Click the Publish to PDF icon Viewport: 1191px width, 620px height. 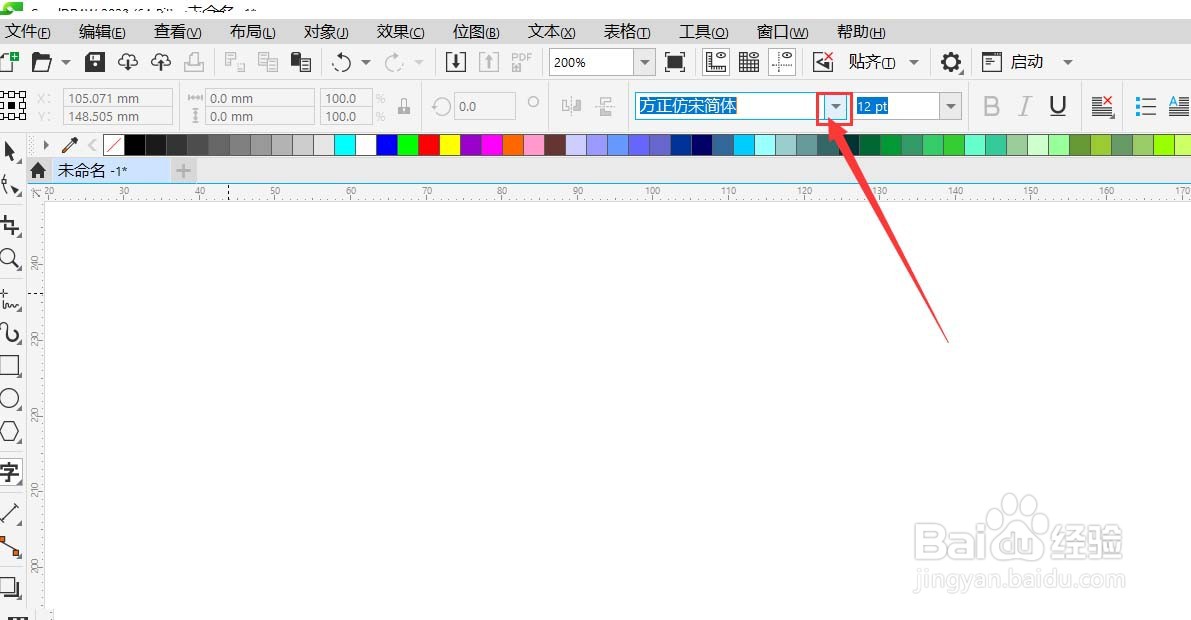click(522, 62)
